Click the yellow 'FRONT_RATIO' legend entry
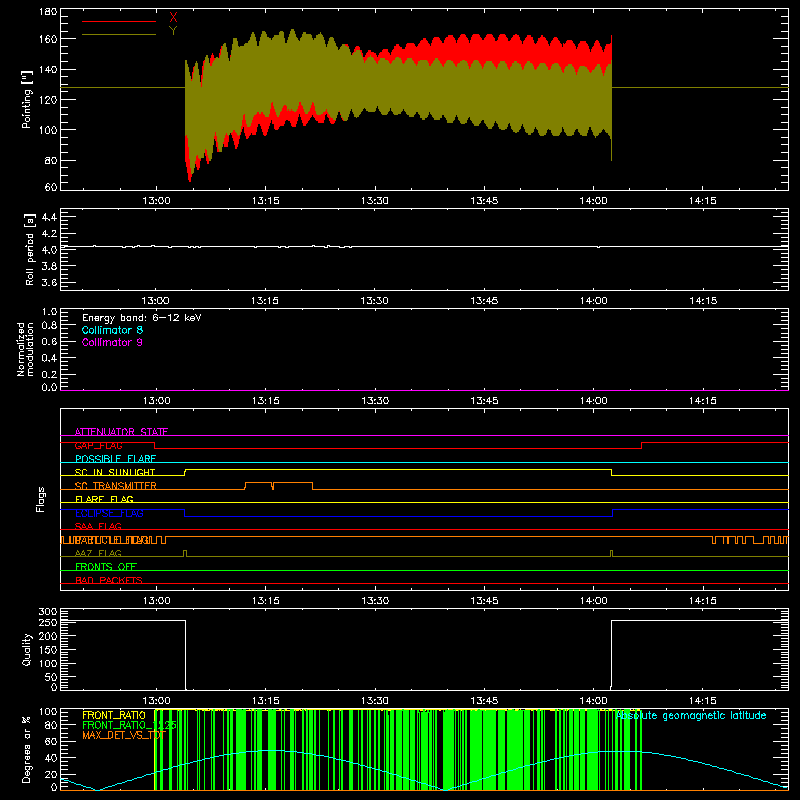The image size is (800, 800). point(114,715)
